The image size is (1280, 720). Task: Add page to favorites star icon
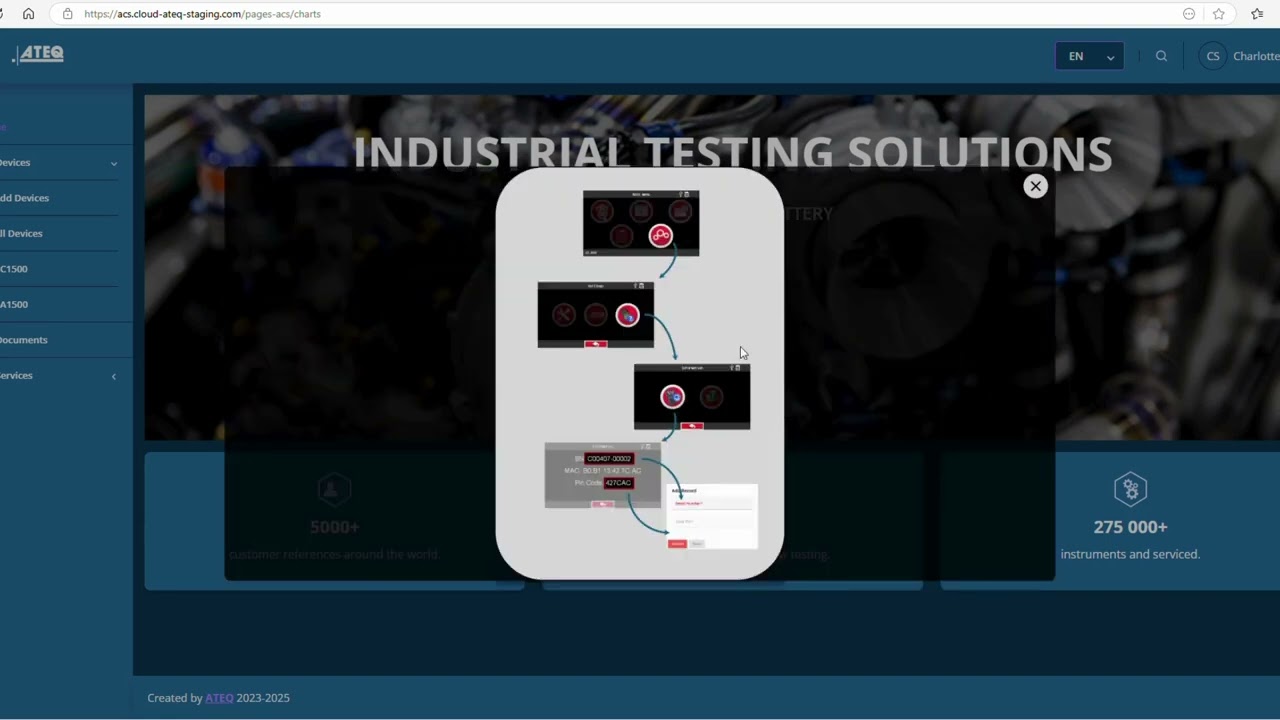pyautogui.click(x=1218, y=14)
